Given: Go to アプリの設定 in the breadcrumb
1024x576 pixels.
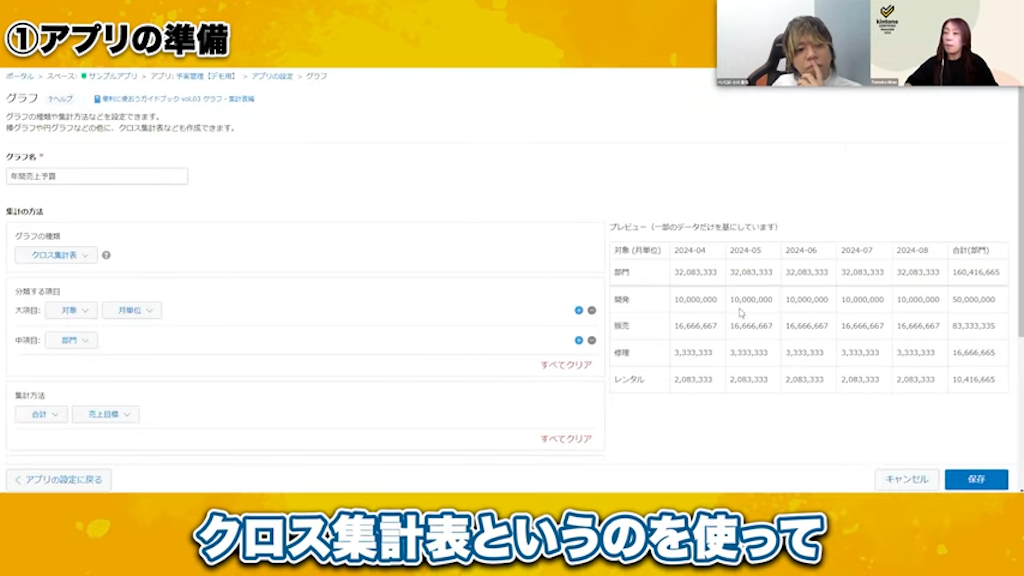Looking at the screenshot, I should (273, 76).
